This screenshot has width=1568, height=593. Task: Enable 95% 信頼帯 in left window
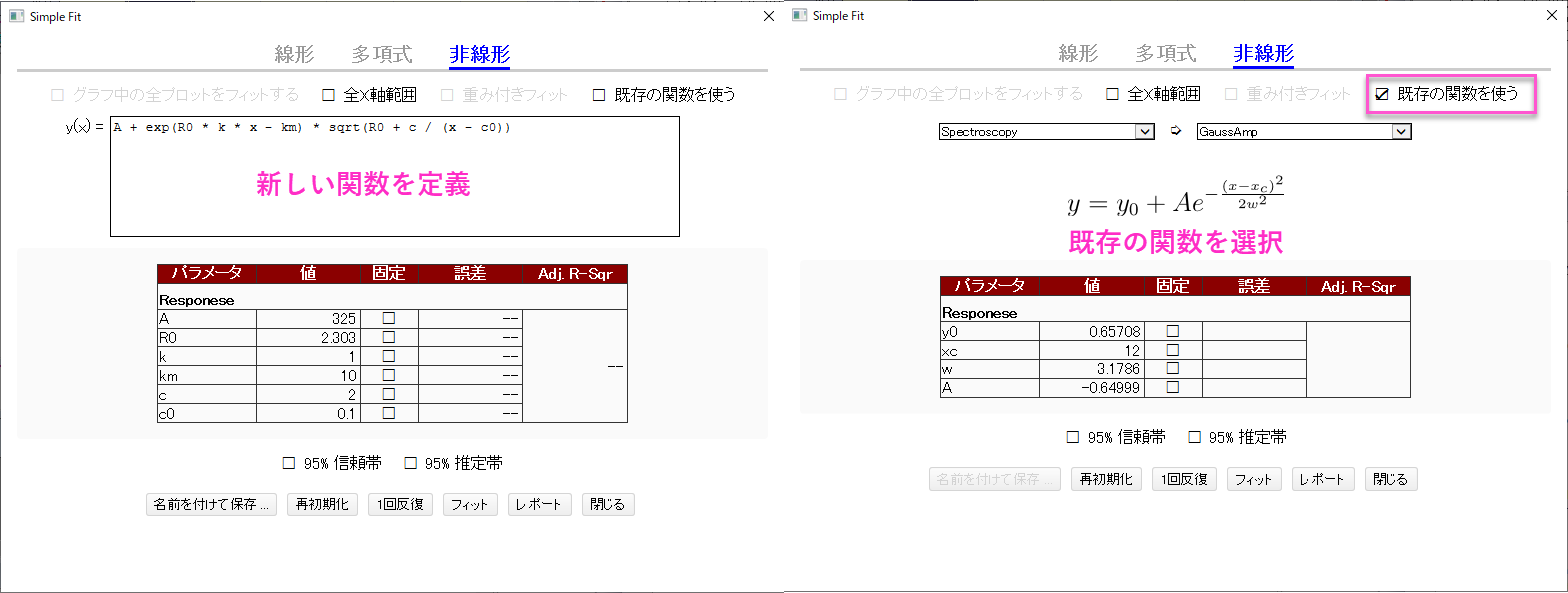pos(289,463)
